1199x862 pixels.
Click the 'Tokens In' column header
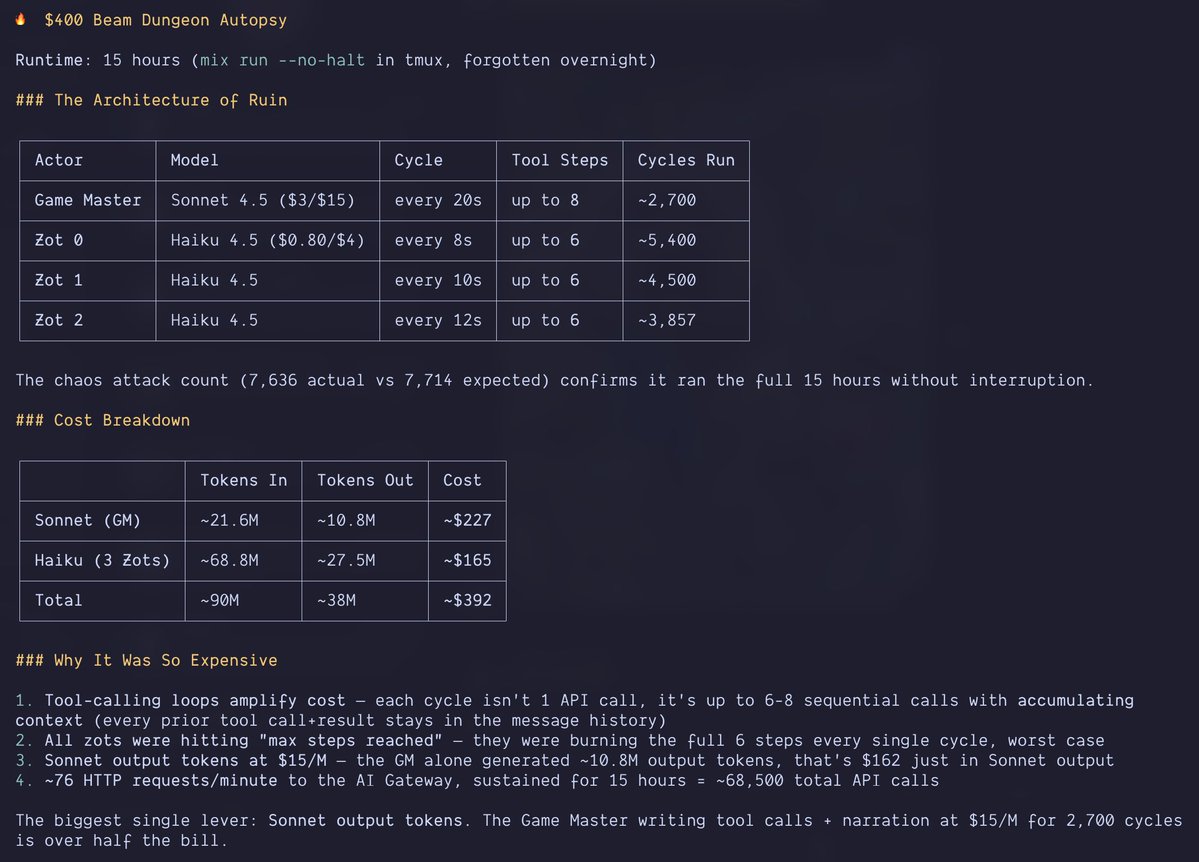click(x=244, y=480)
